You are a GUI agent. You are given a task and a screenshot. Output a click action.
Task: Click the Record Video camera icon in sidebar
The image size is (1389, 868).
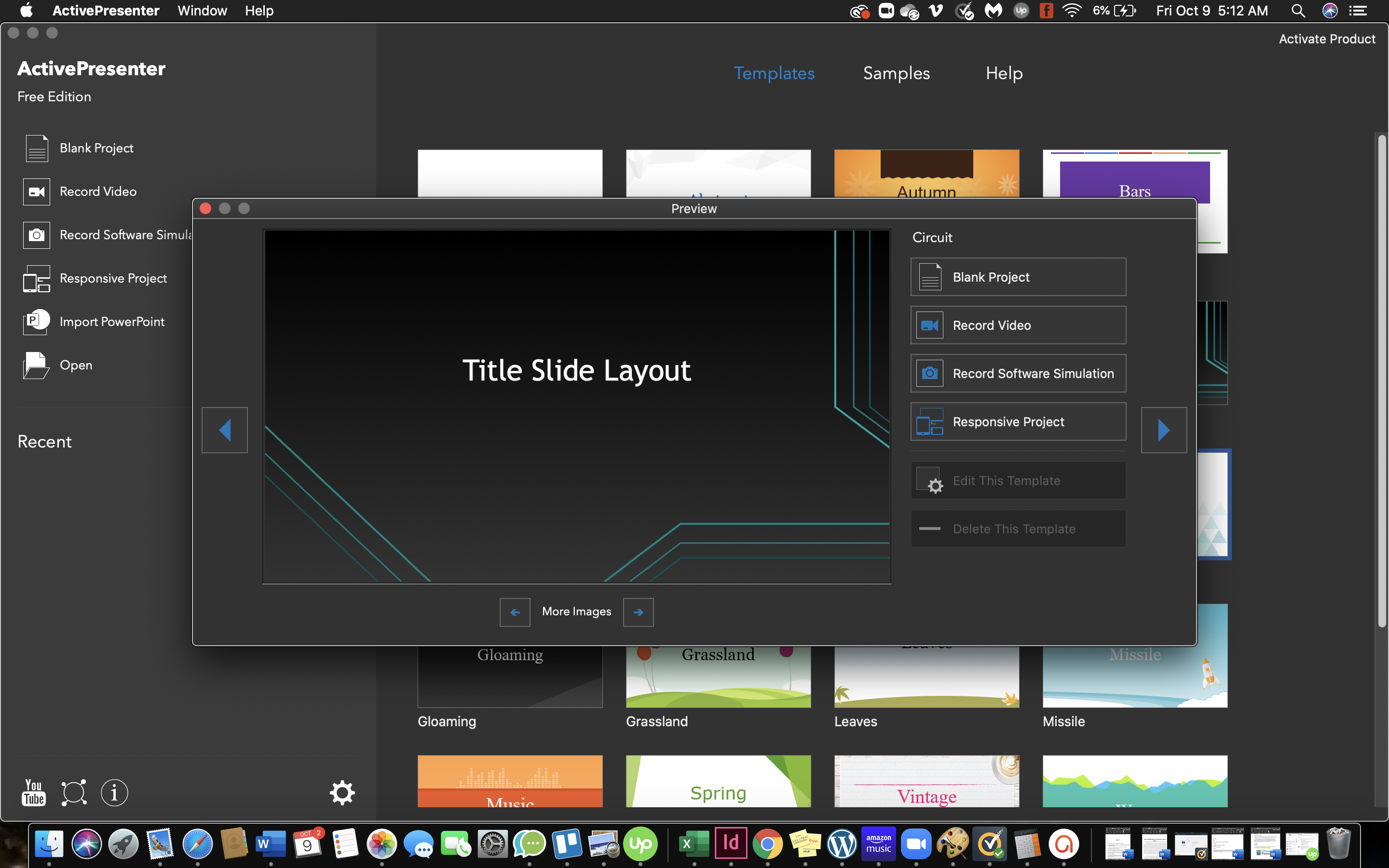[x=37, y=192]
